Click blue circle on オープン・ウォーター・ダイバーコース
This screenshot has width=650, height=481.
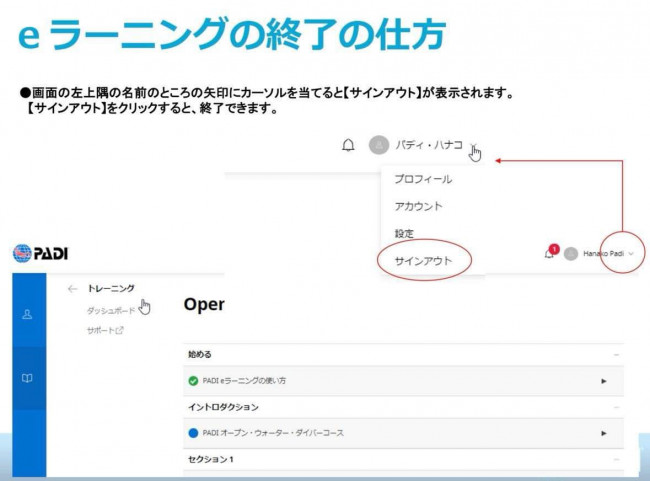click(x=193, y=433)
